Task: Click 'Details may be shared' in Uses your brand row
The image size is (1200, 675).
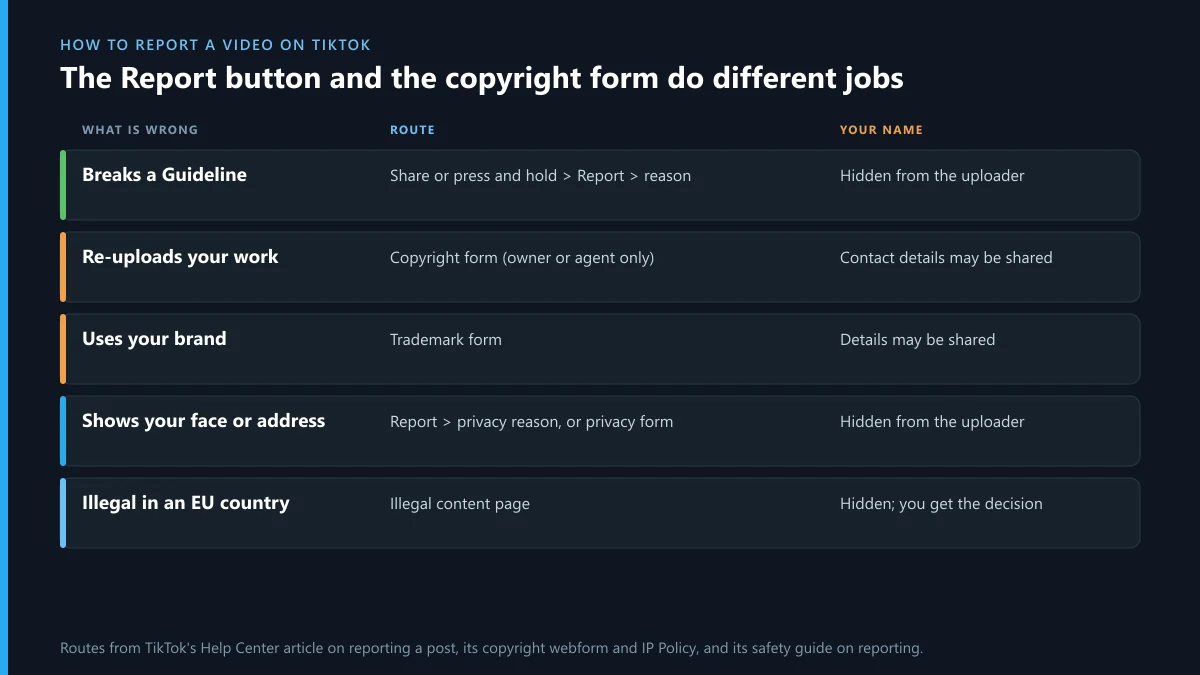Action: point(917,340)
